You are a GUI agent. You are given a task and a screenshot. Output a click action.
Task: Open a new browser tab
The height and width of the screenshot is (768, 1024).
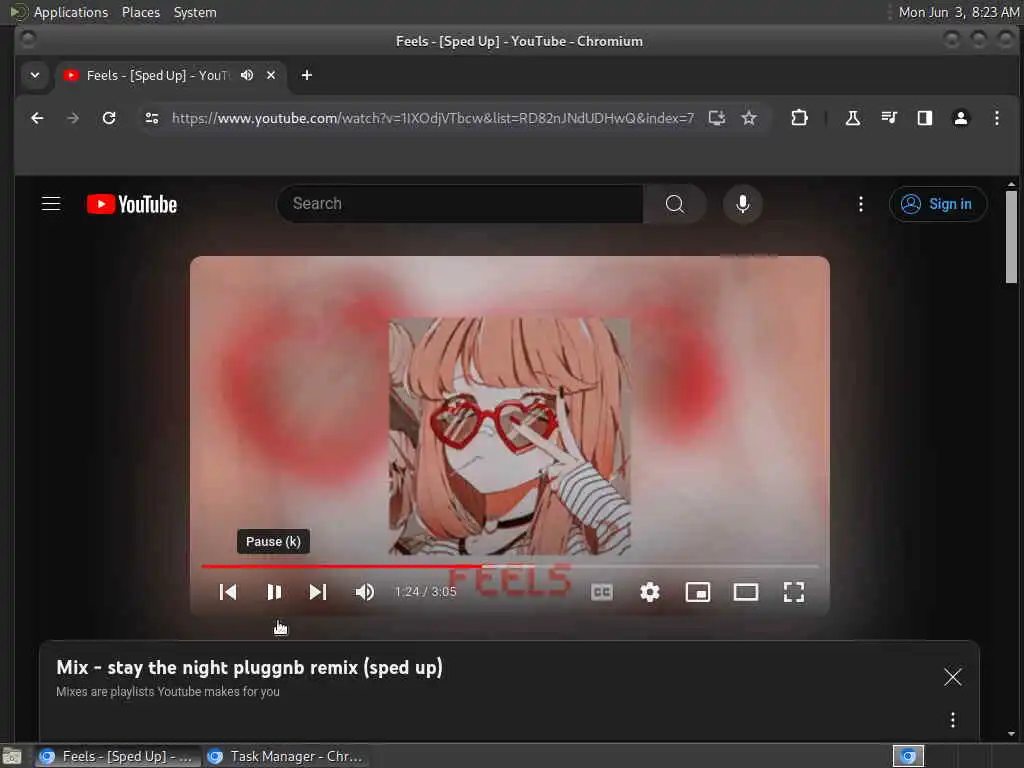(x=306, y=75)
